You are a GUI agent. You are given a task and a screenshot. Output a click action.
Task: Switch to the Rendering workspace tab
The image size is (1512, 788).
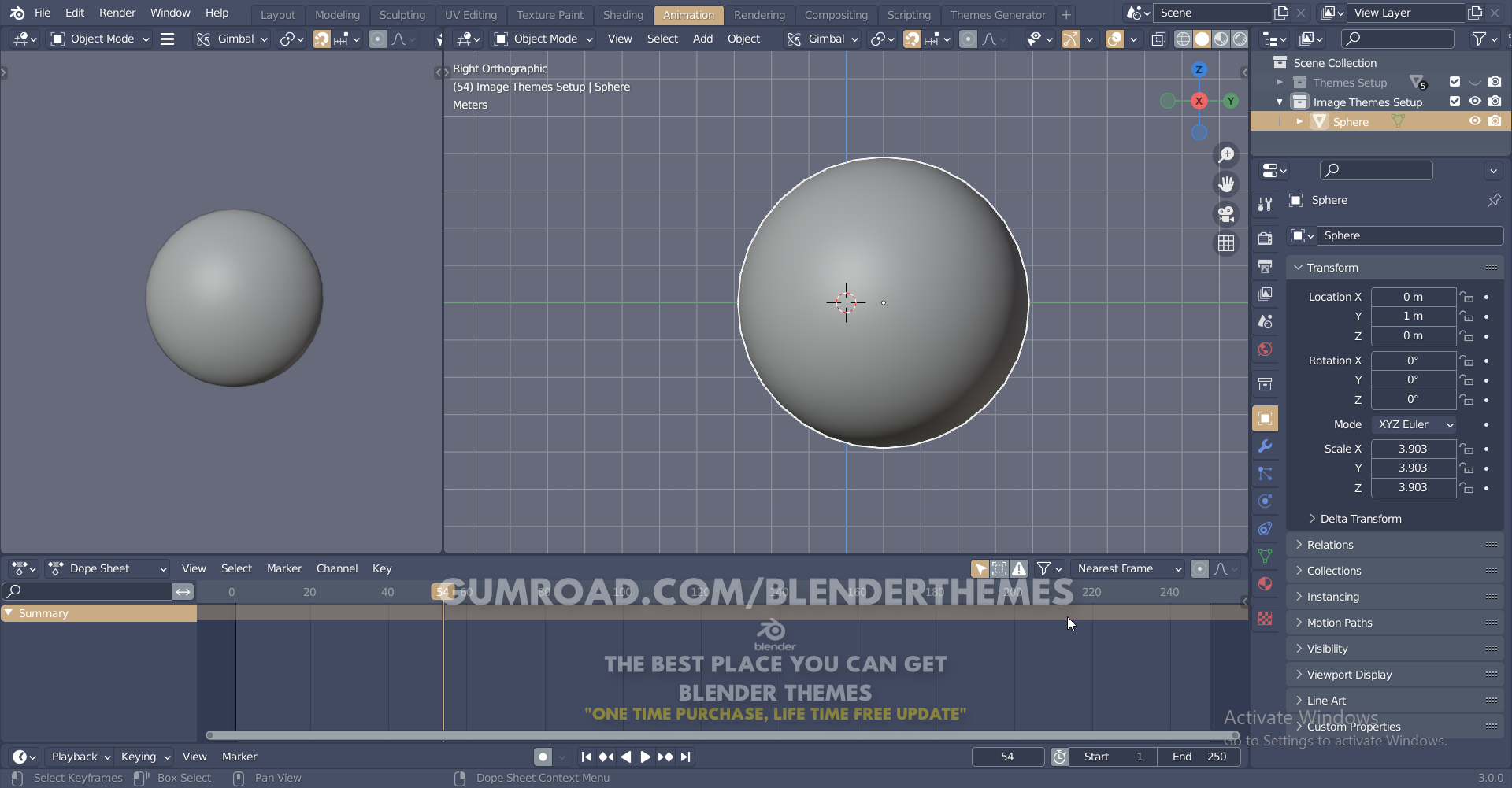(x=759, y=14)
